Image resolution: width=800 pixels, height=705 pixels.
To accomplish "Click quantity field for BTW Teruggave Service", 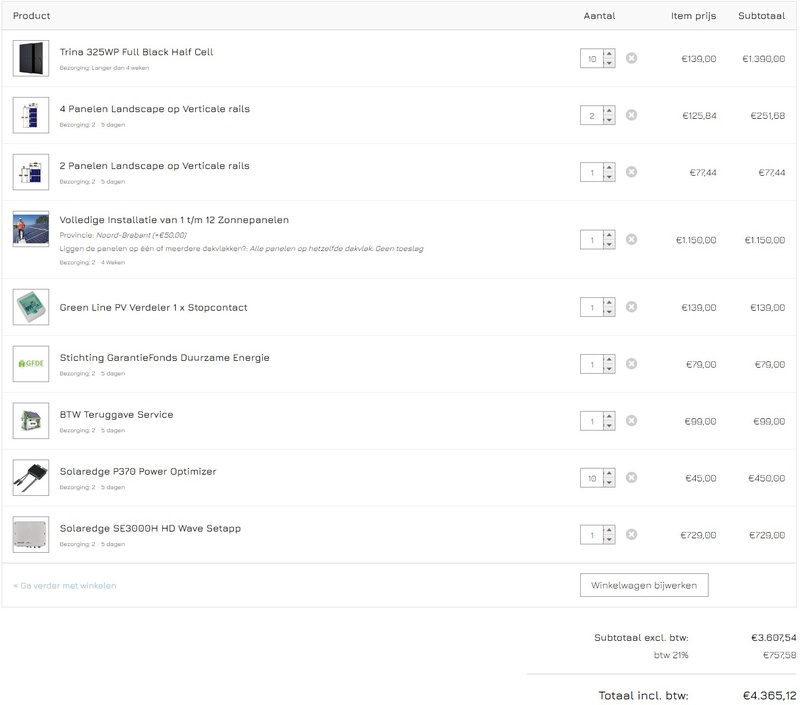I will click(591, 421).
